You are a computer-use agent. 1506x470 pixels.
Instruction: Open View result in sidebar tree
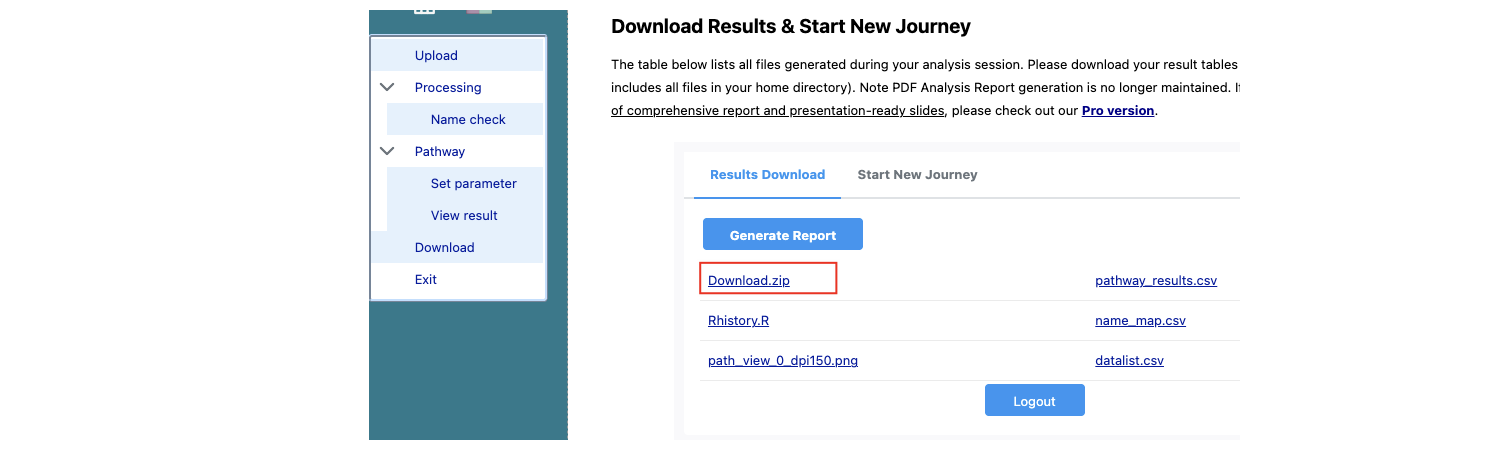(x=464, y=215)
